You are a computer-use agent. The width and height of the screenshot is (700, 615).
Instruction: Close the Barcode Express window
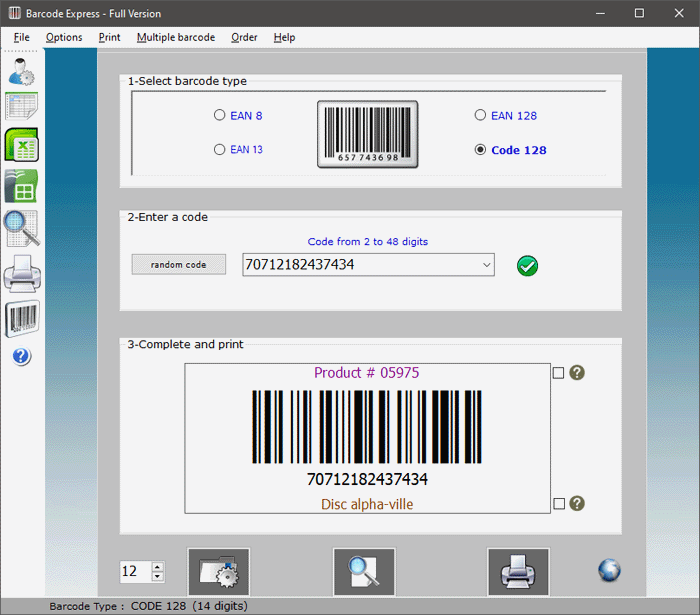pos(679,13)
